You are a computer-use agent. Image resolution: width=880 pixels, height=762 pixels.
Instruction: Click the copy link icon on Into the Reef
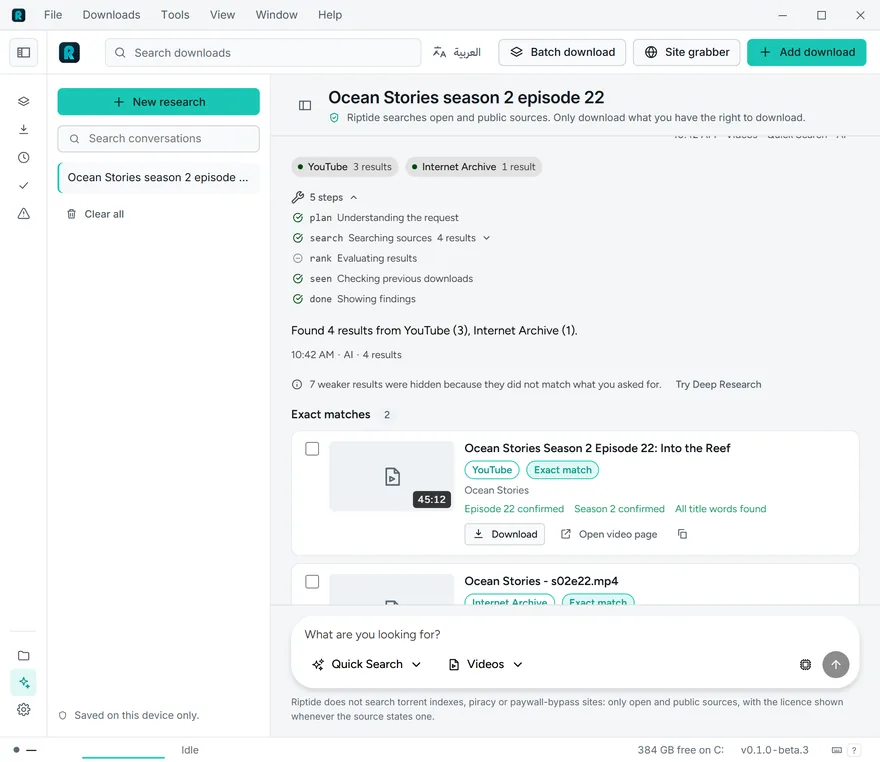point(682,534)
